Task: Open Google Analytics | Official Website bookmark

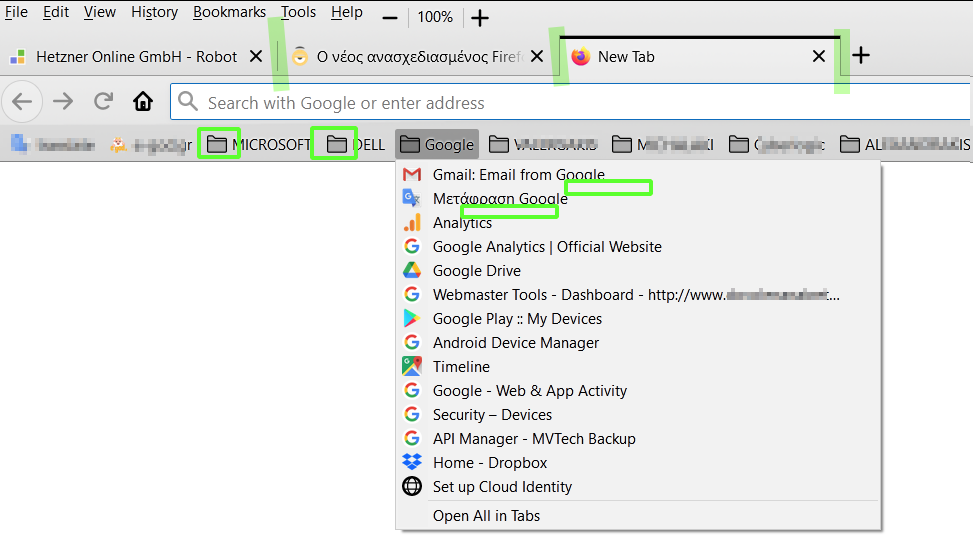Action: (639, 247)
